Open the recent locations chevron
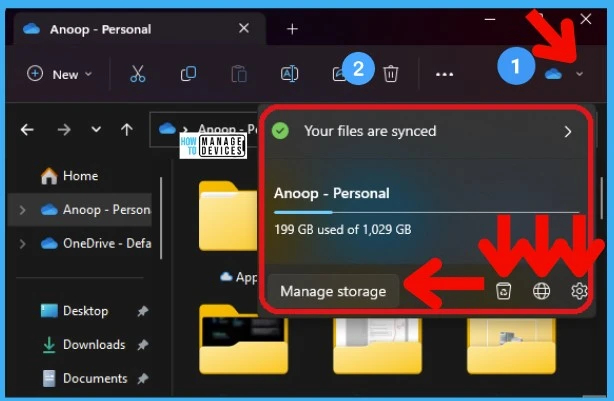This screenshot has height=401, width=614. tap(96, 129)
